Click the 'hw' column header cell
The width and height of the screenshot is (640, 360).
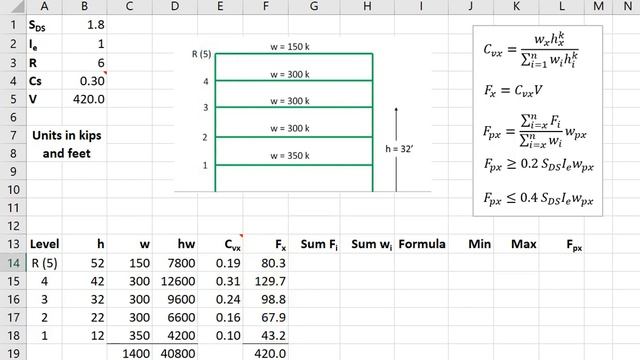tap(175, 244)
